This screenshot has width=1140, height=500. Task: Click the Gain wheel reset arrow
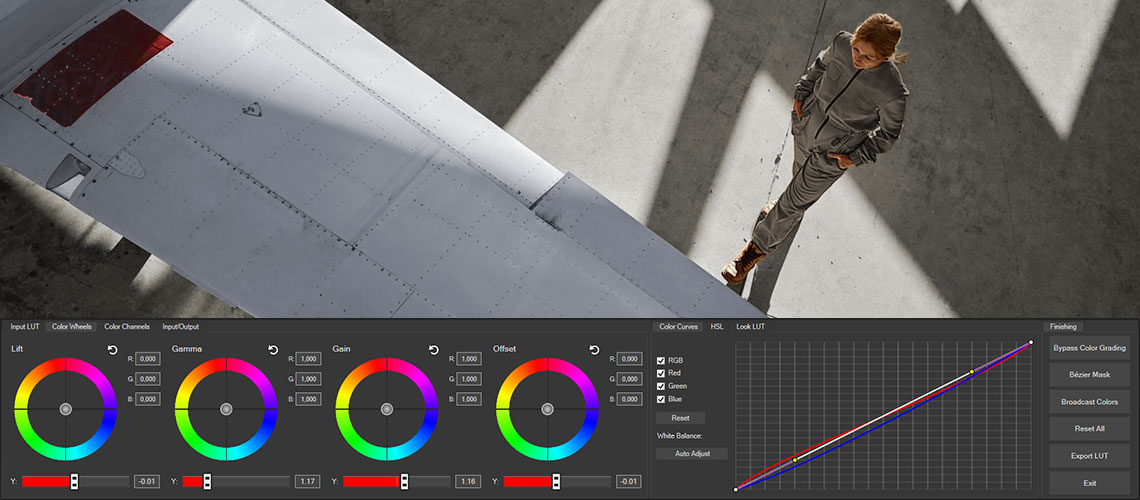[434, 349]
